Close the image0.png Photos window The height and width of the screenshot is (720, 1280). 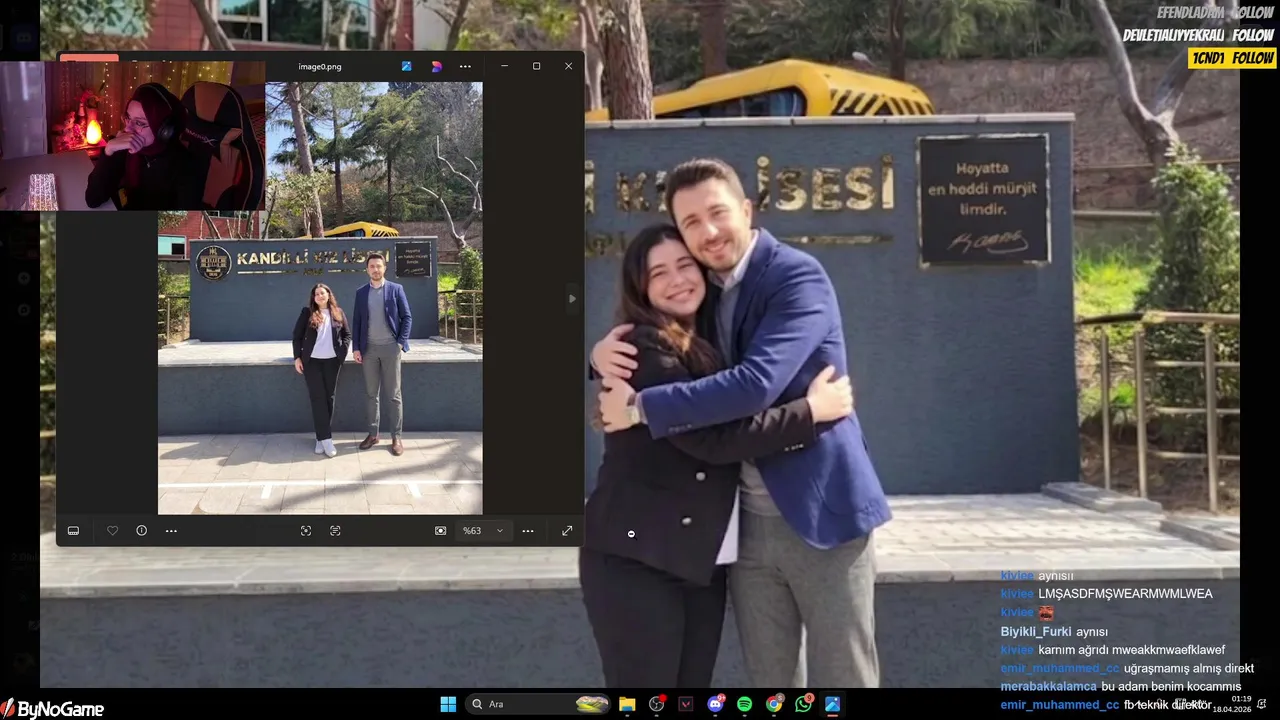tap(568, 66)
